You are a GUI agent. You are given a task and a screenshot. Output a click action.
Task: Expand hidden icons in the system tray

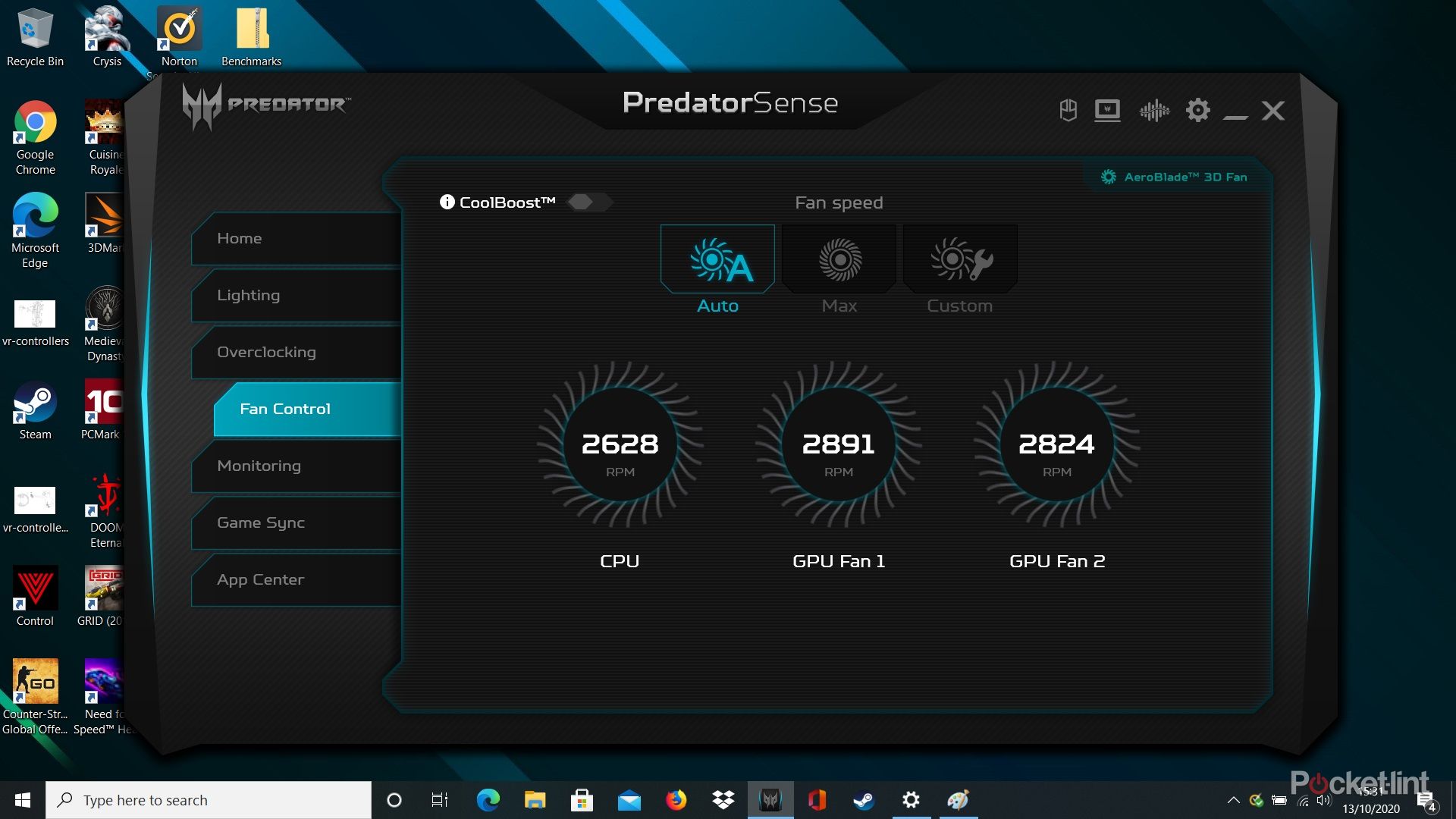pyautogui.click(x=1234, y=799)
